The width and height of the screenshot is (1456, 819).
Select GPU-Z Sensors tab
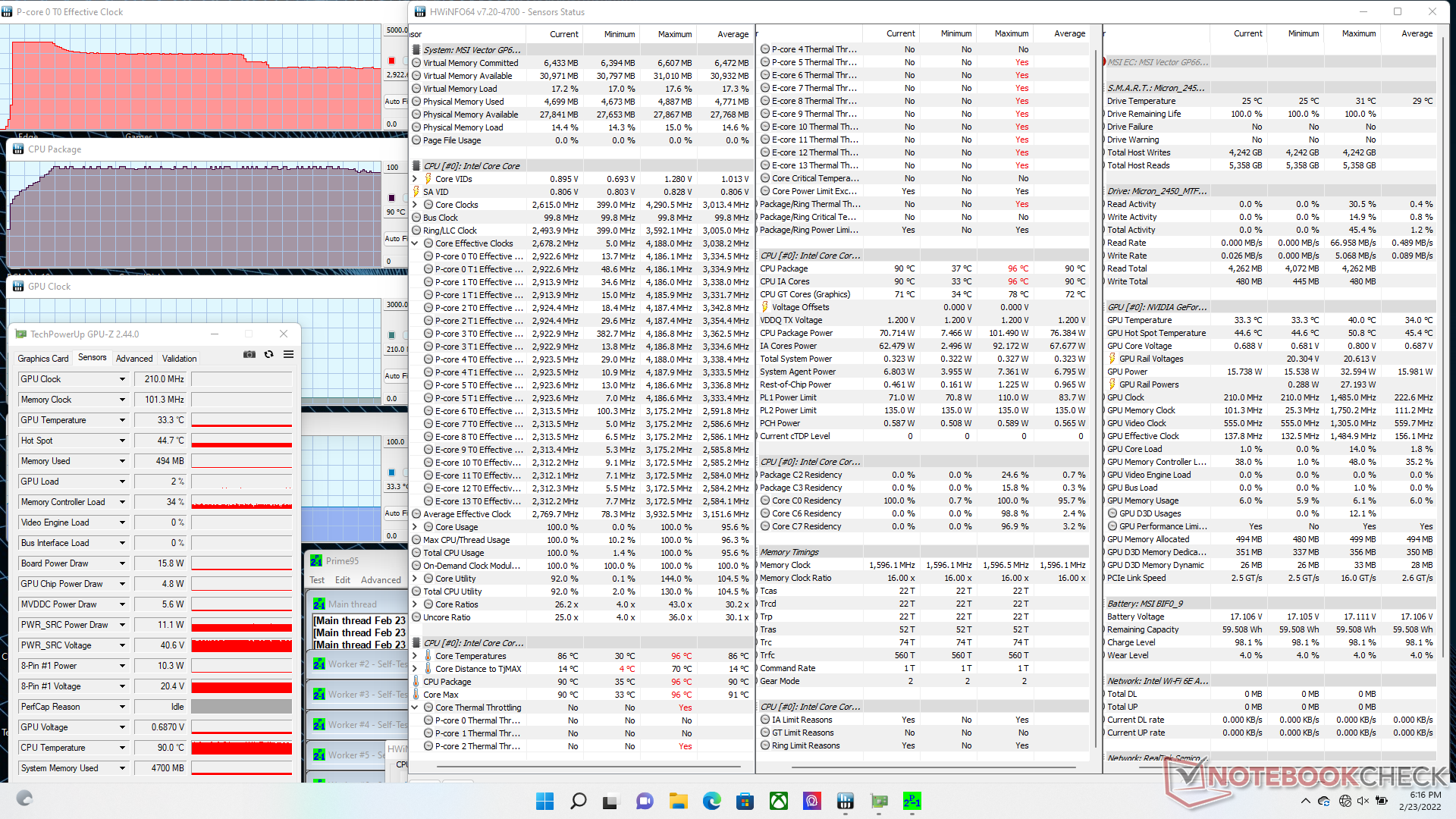click(x=93, y=358)
